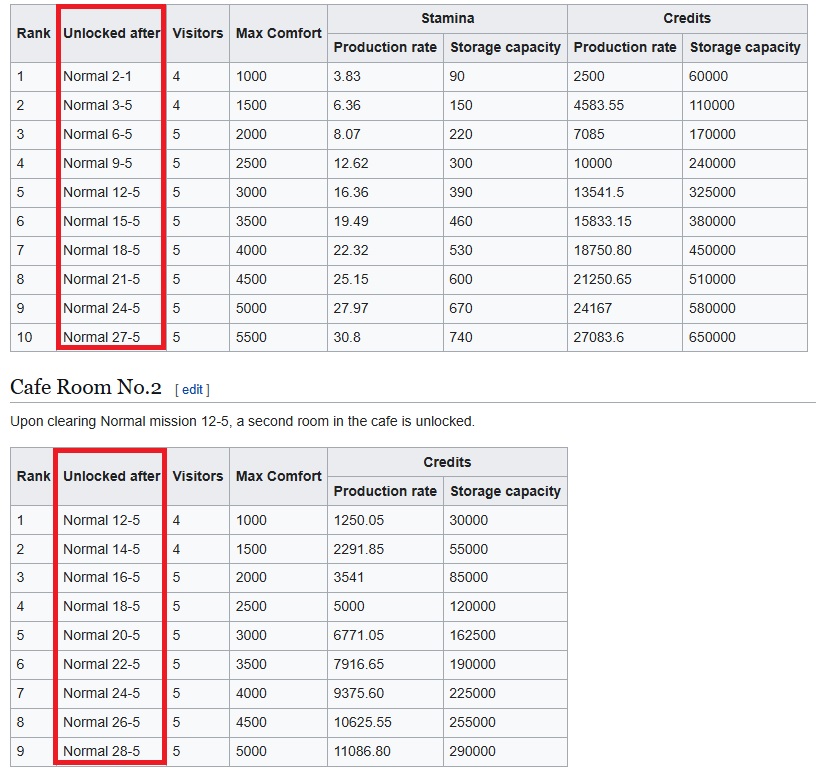Image resolution: width=816 pixels, height=773 pixels.
Task: Click credits production rate 24167
Action: tap(593, 308)
